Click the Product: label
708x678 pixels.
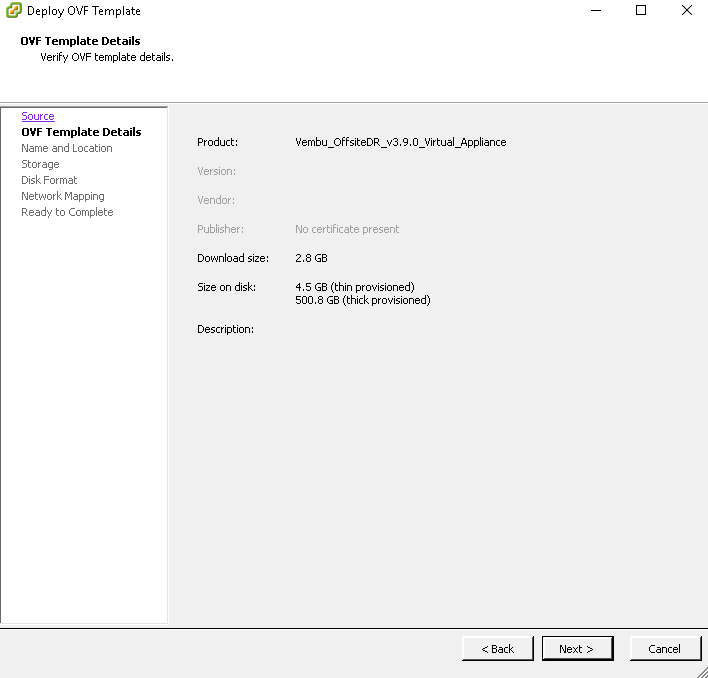pyautogui.click(x=217, y=142)
